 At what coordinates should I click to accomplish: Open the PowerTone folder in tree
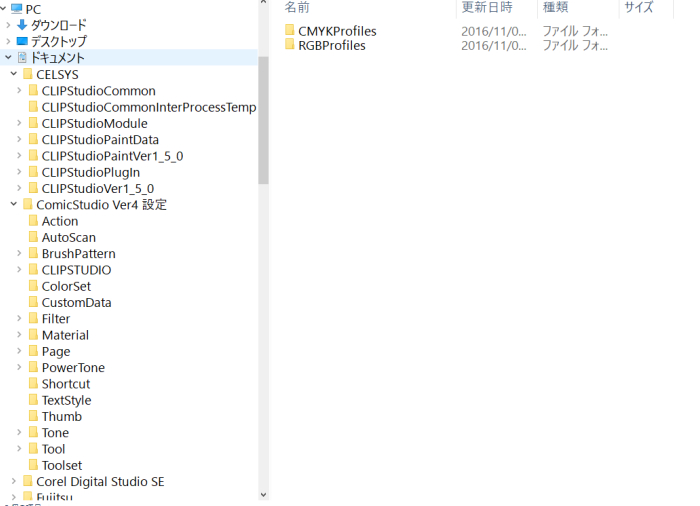tap(73, 368)
